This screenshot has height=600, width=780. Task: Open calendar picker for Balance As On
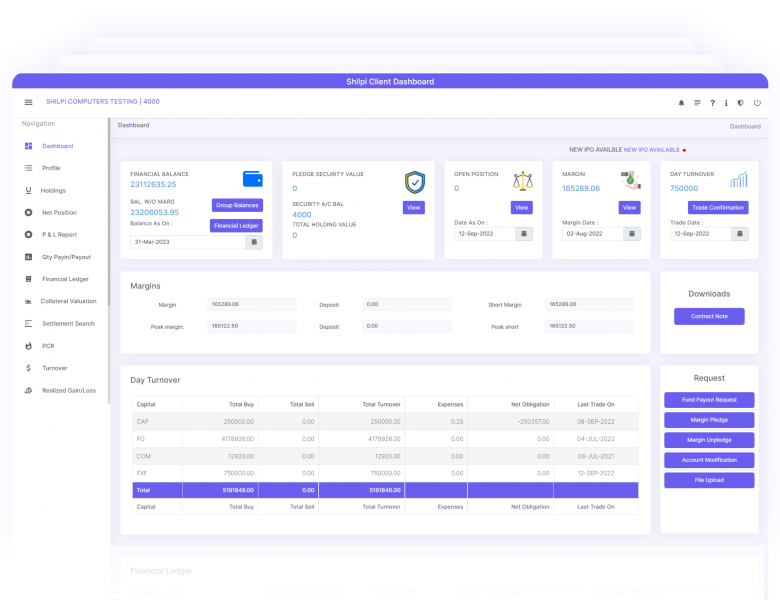coord(254,242)
